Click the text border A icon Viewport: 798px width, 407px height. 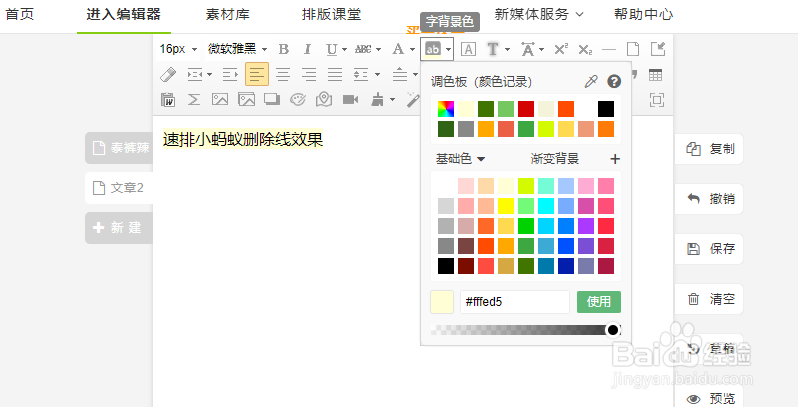468,49
